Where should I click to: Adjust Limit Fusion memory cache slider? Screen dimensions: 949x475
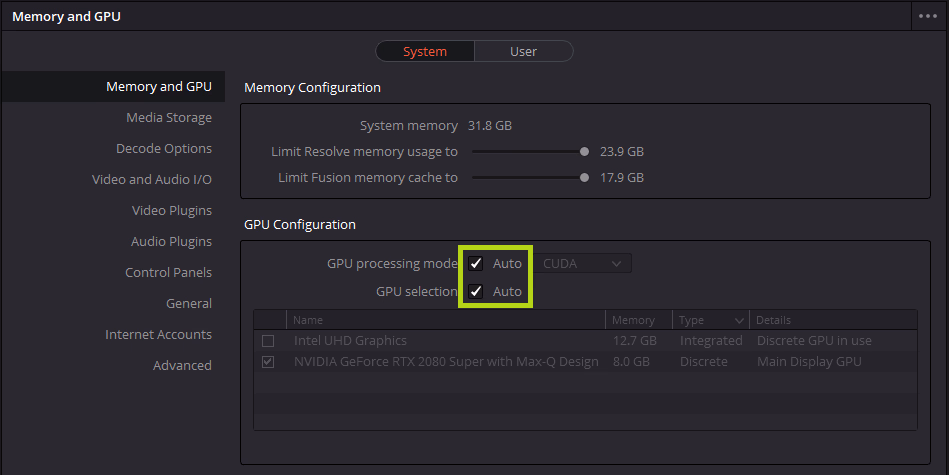(584, 178)
